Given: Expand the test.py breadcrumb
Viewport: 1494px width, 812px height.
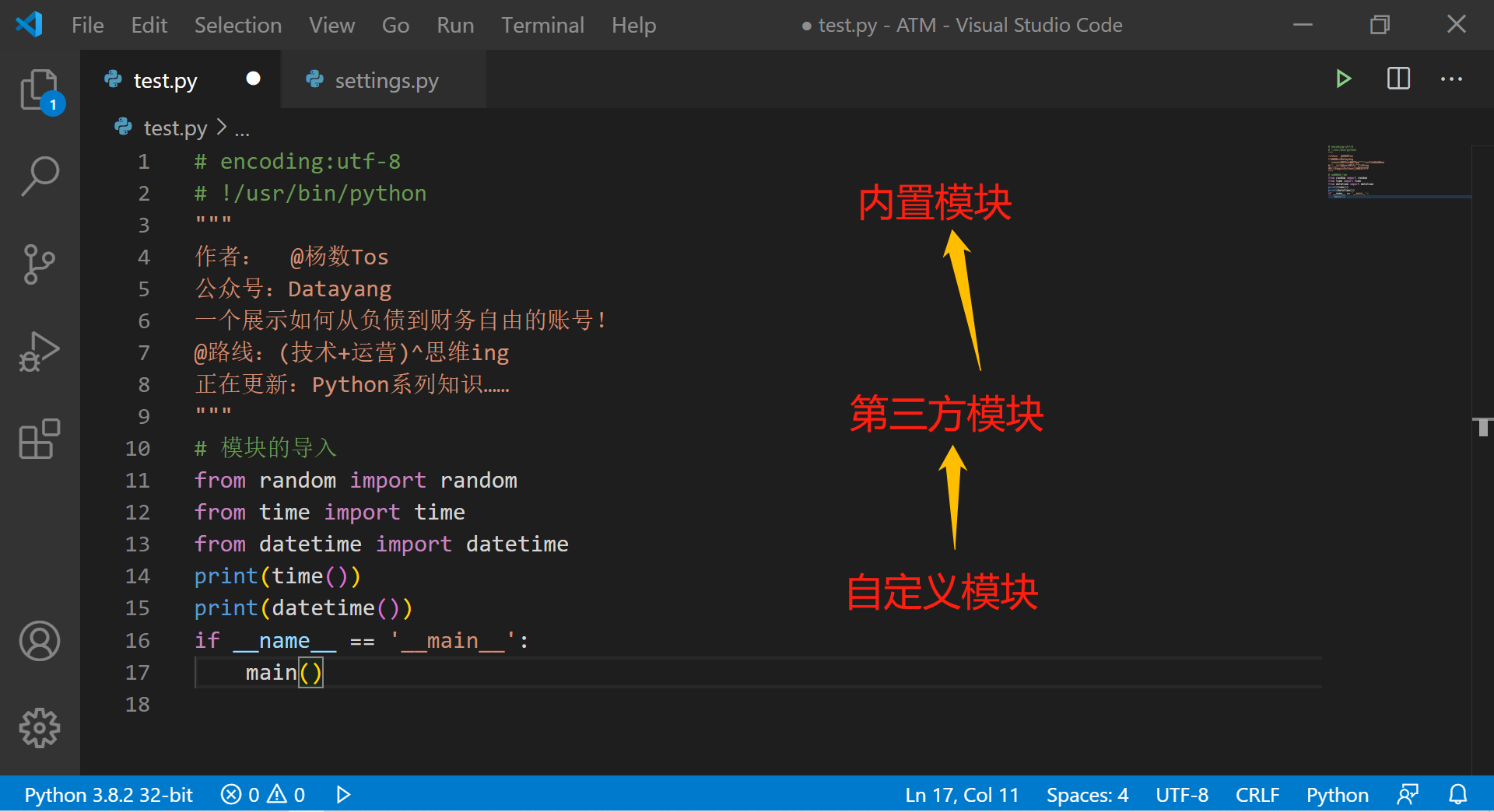Looking at the screenshot, I should click(174, 128).
